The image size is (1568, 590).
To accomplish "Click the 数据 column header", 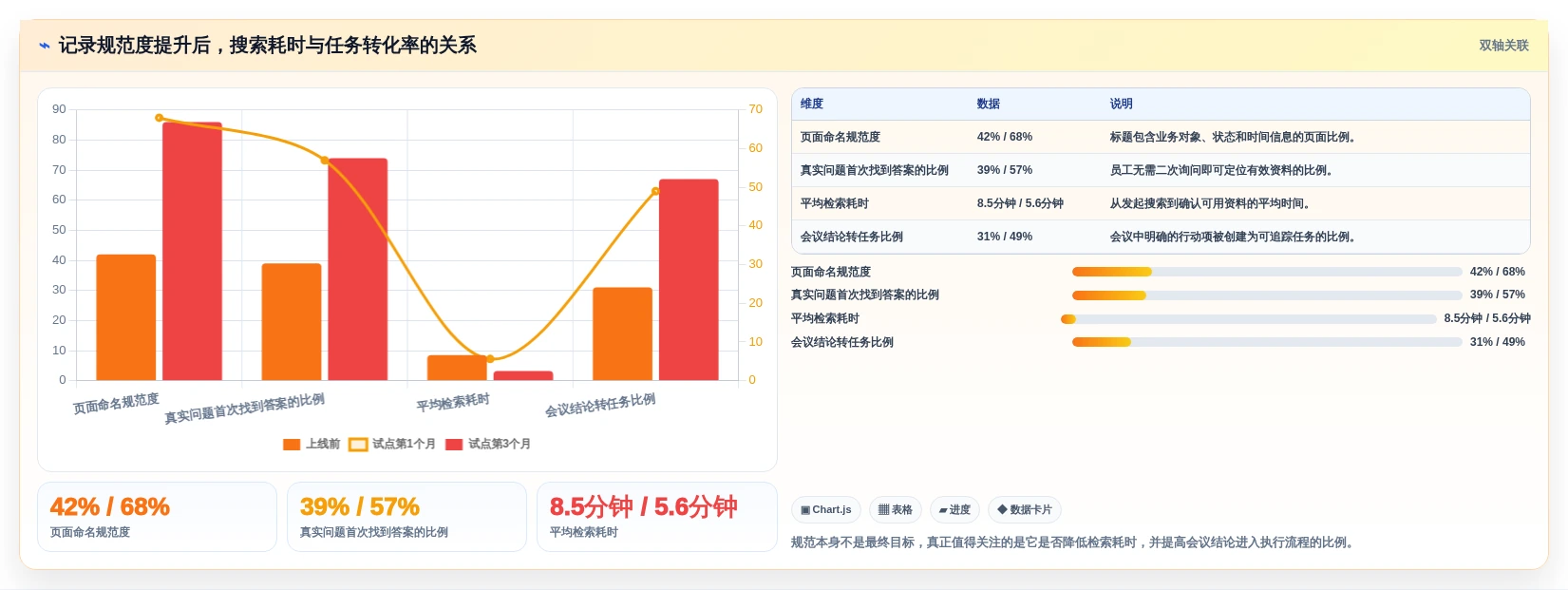I will tap(989, 104).
